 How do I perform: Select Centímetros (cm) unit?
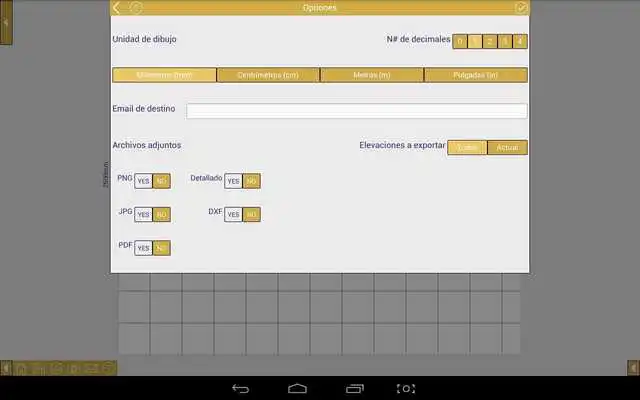pos(268,75)
